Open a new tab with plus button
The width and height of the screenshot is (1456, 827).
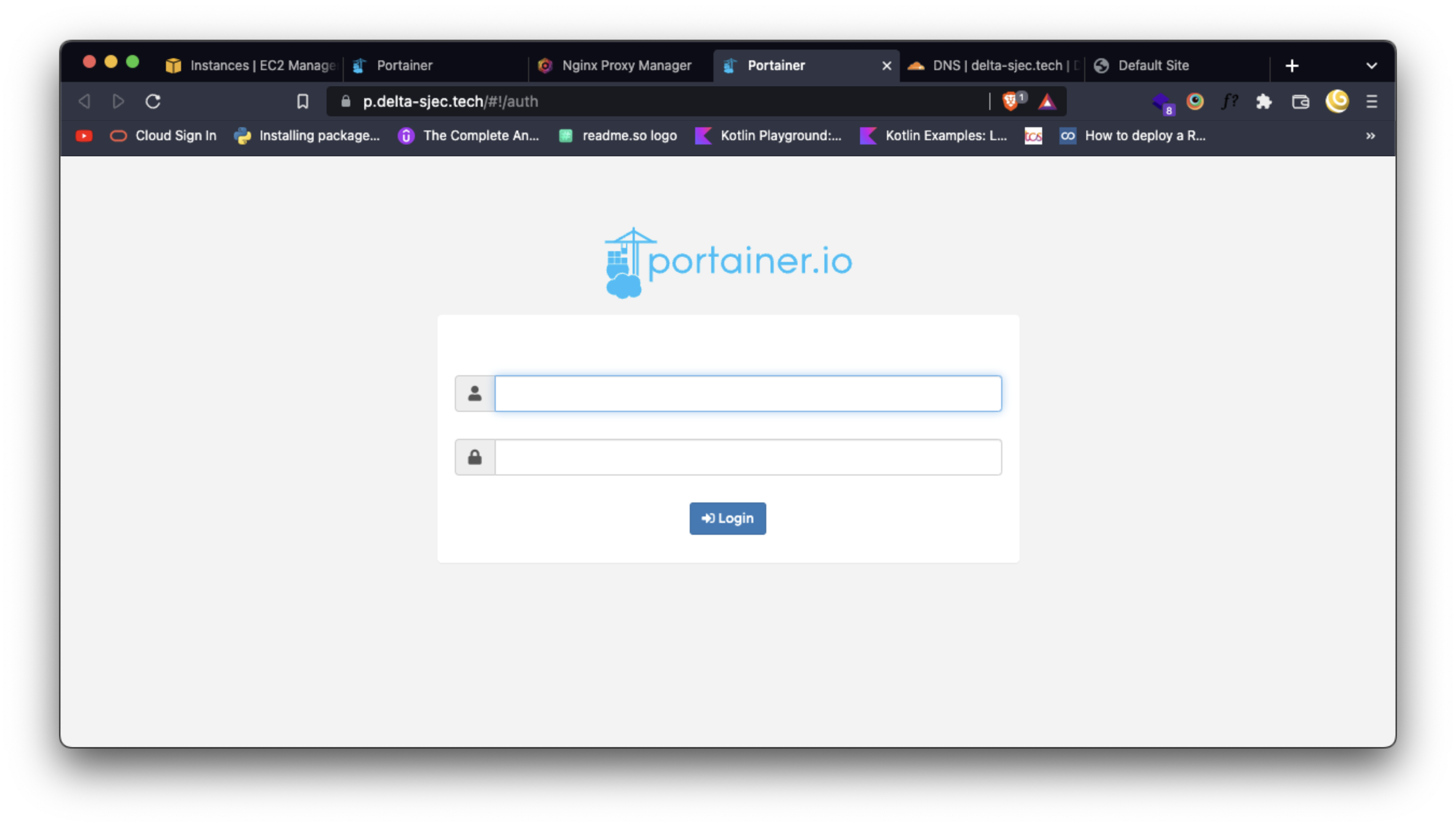1292,66
